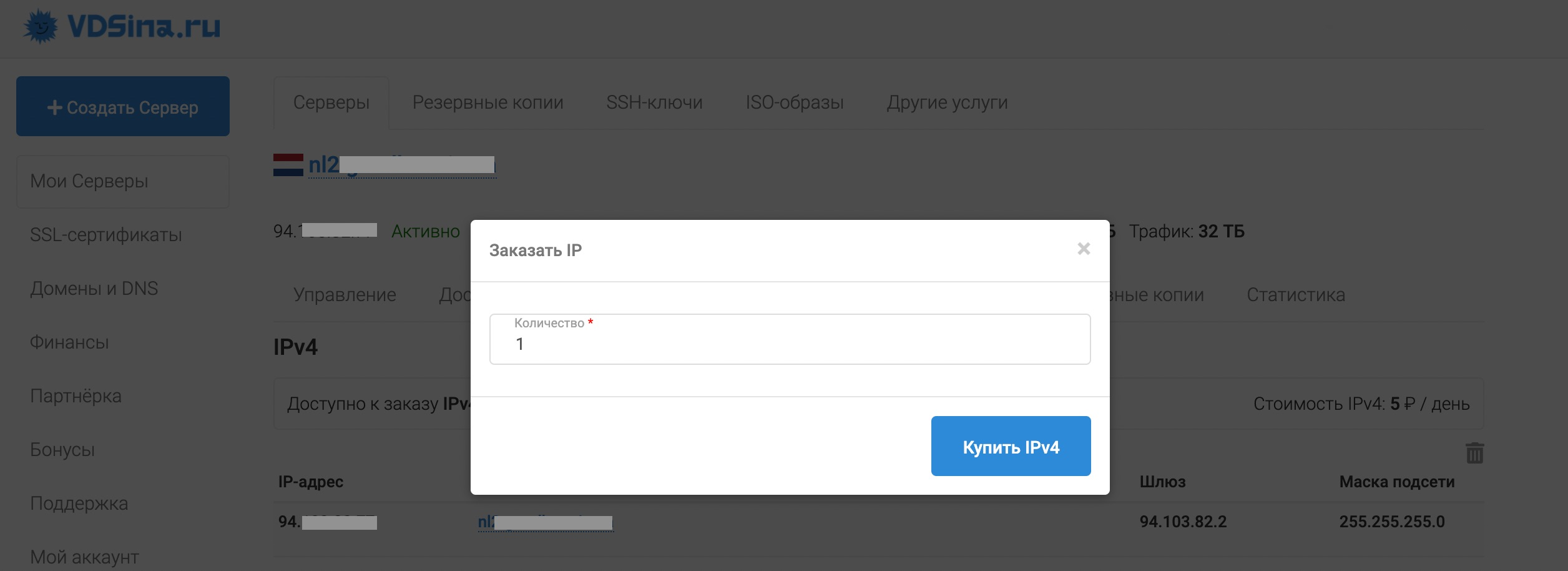Click the nl2 server name link
Viewport: 1568px width, 571px height.
[x=402, y=165]
